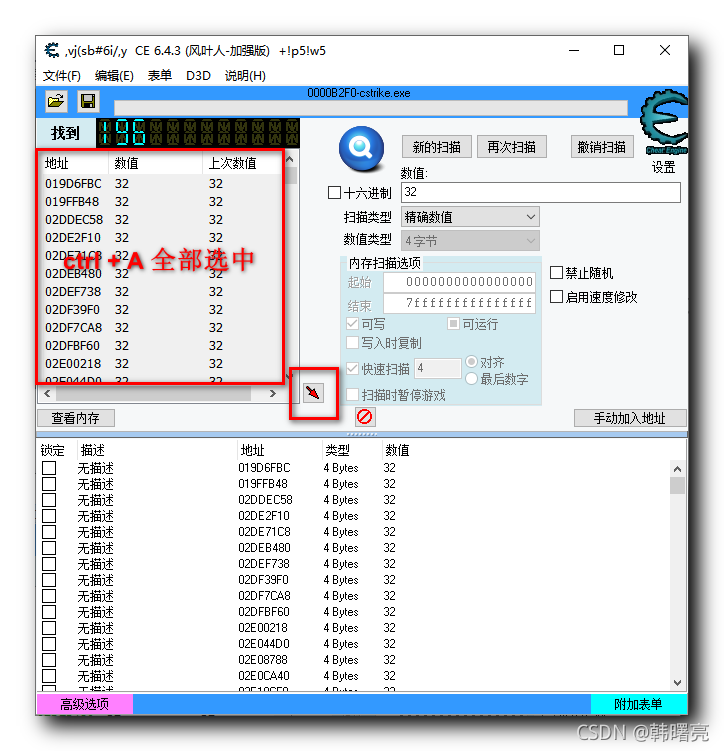Select result row 02E00218 in found list
Viewport: 724px width, 751px height.
click(160, 364)
